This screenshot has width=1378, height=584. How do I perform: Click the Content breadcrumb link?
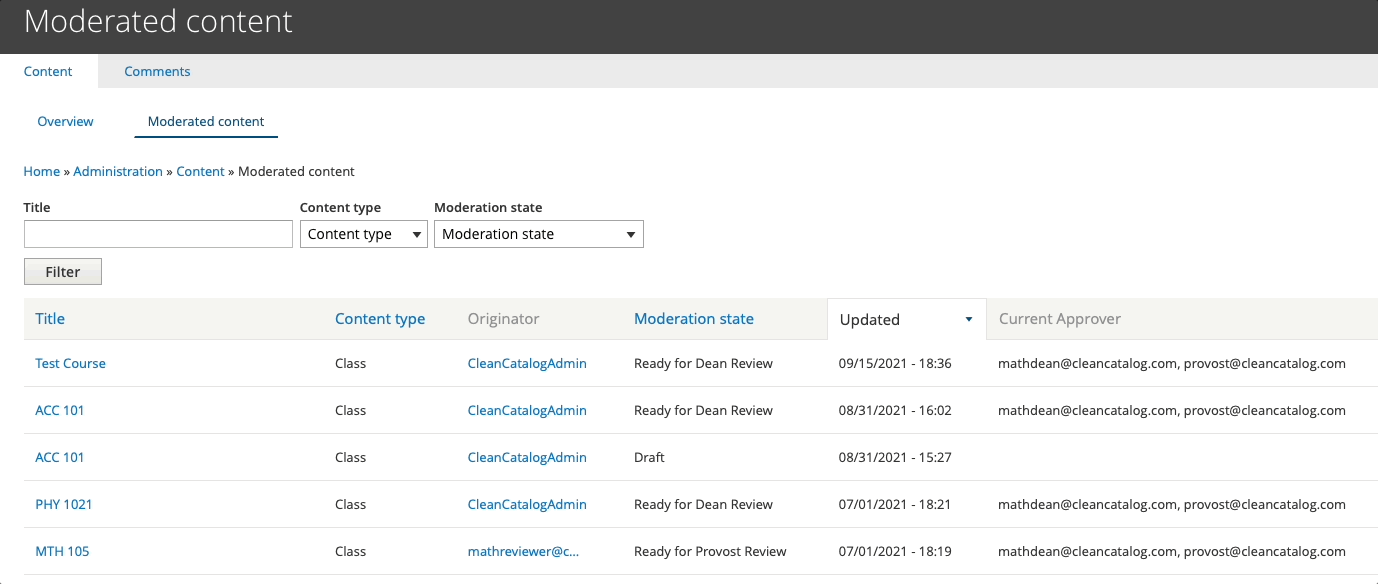(x=200, y=171)
